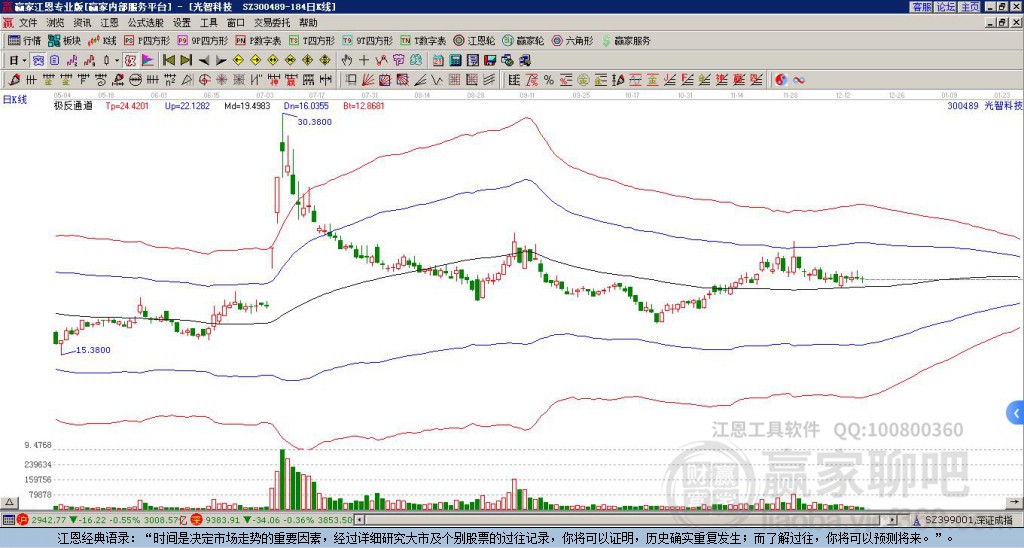
Task: Open the P数字表 tool
Action: 258,40
